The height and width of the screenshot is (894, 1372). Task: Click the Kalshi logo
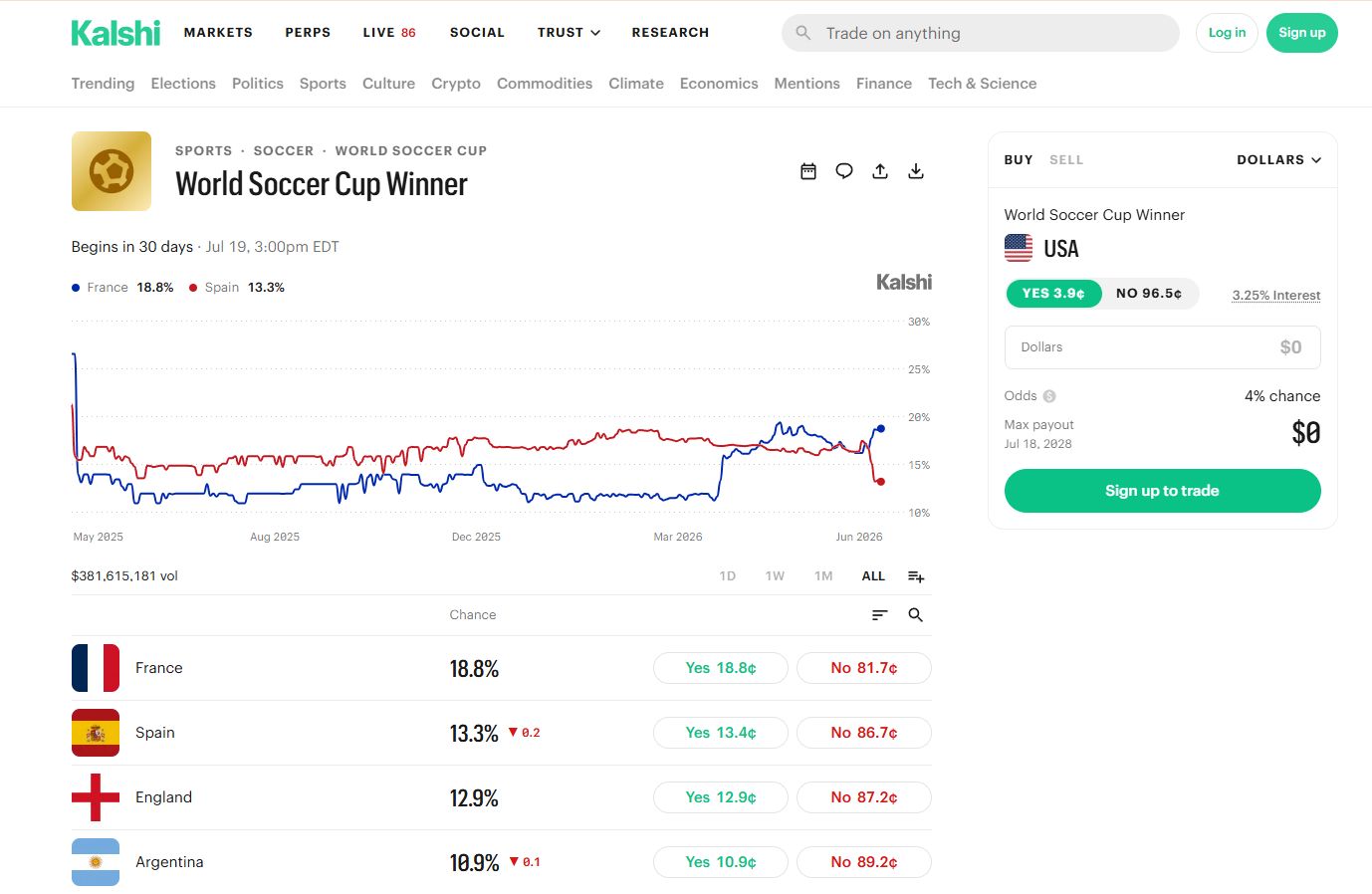point(115,33)
